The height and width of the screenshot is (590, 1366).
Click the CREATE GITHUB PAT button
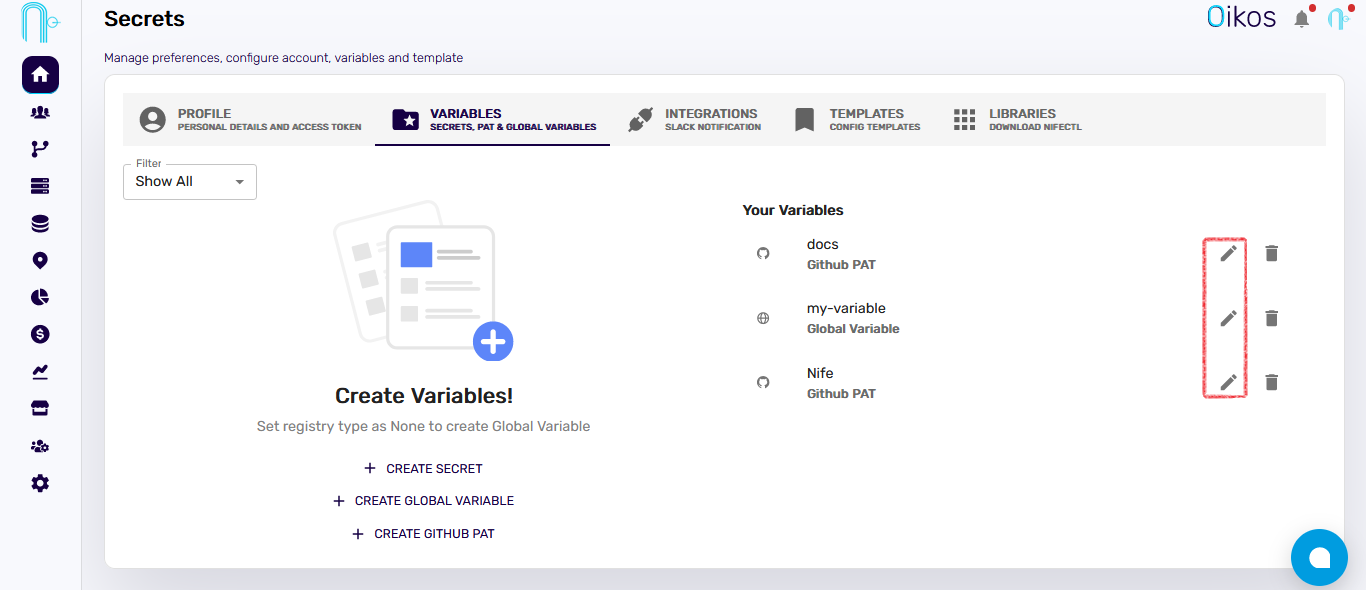click(423, 533)
